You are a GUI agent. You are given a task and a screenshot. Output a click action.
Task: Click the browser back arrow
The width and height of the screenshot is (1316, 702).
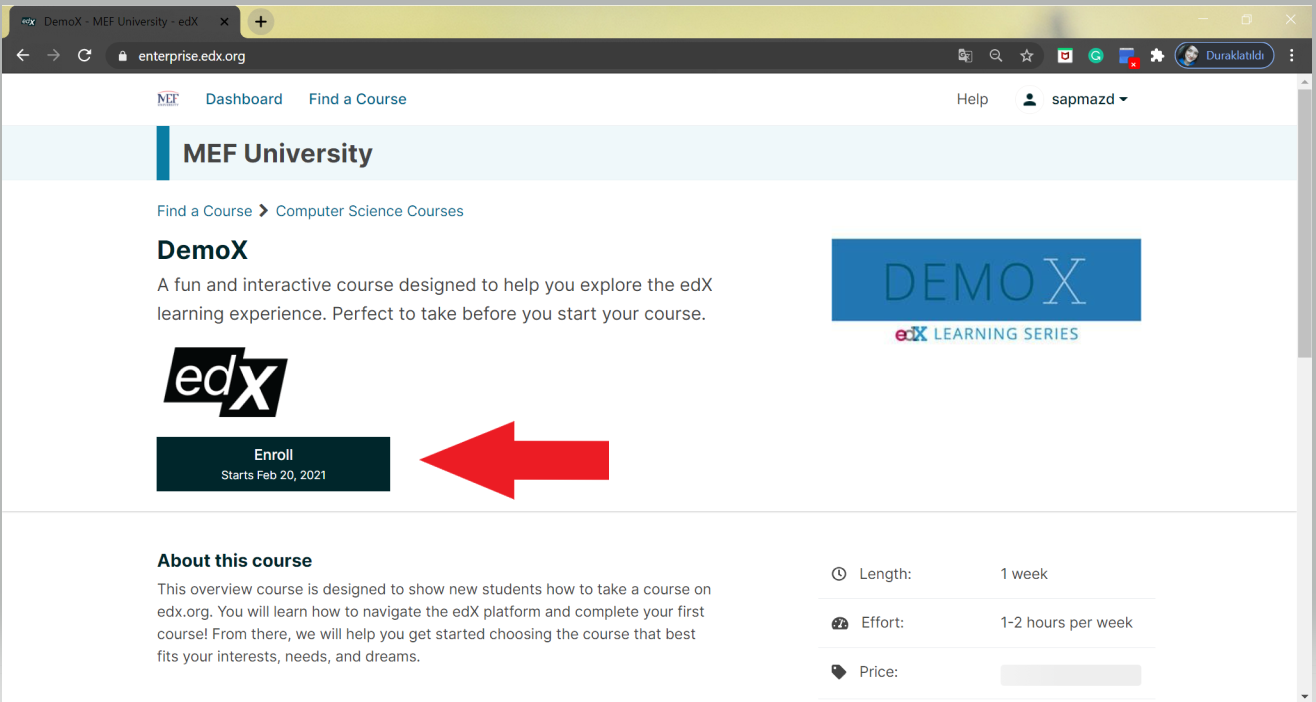tap(23, 56)
